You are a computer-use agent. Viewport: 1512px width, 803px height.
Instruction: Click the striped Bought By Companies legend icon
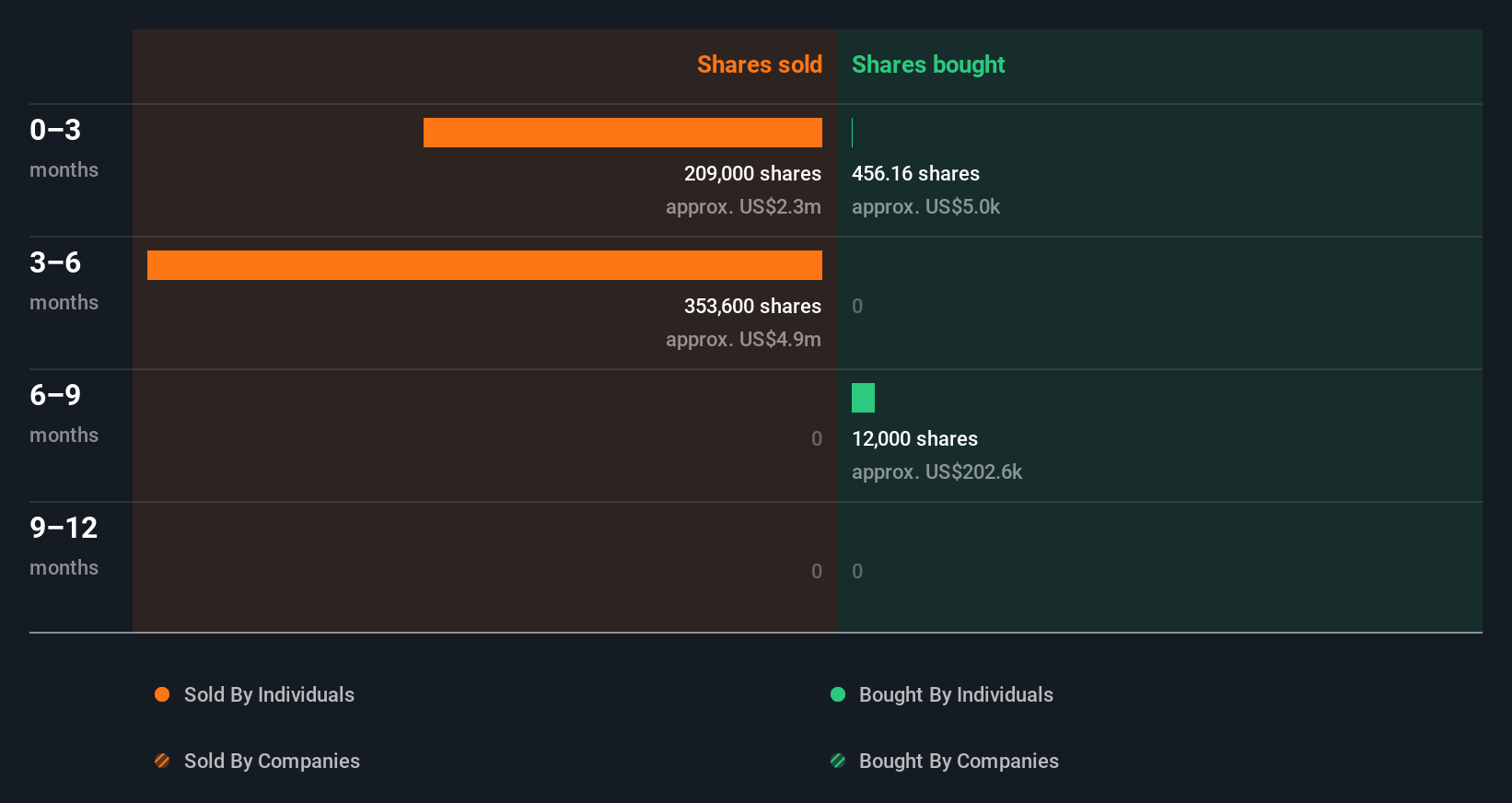point(838,761)
